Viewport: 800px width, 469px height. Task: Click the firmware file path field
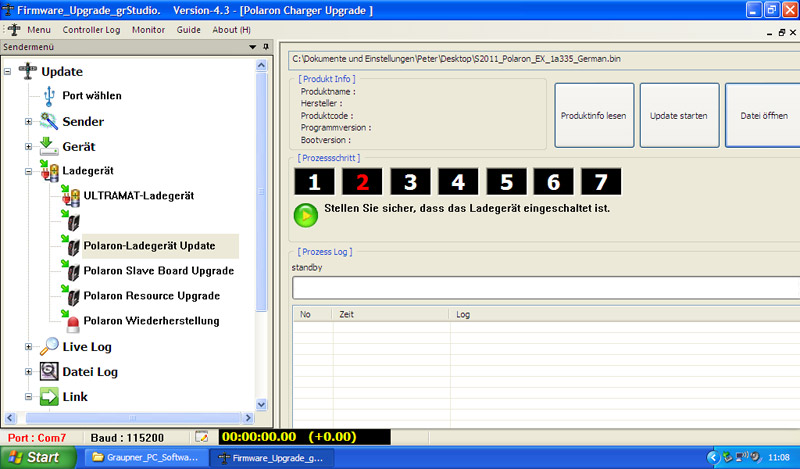click(x=544, y=59)
